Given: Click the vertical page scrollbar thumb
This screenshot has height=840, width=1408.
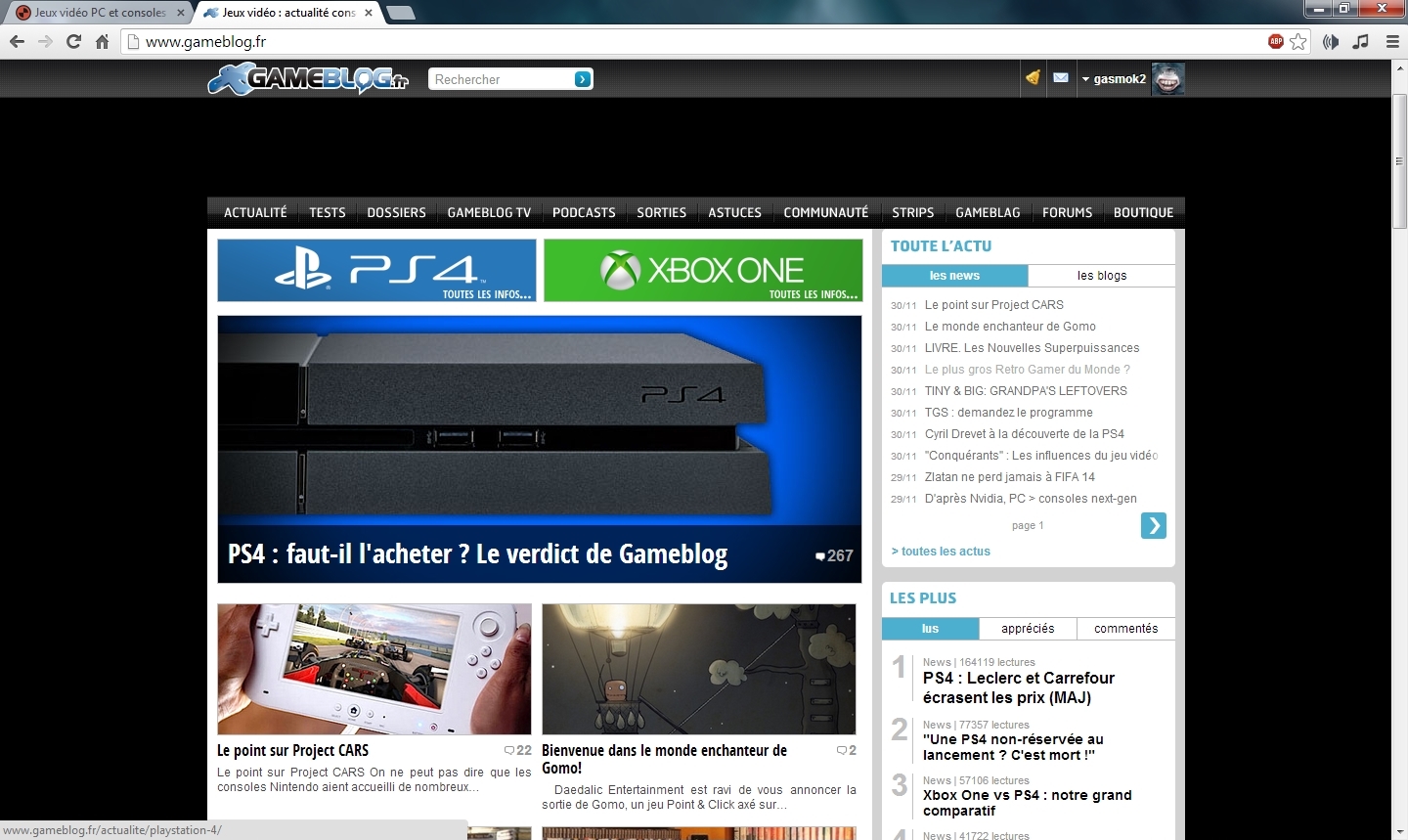Looking at the screenshot, I should (x=1399, y=161).
